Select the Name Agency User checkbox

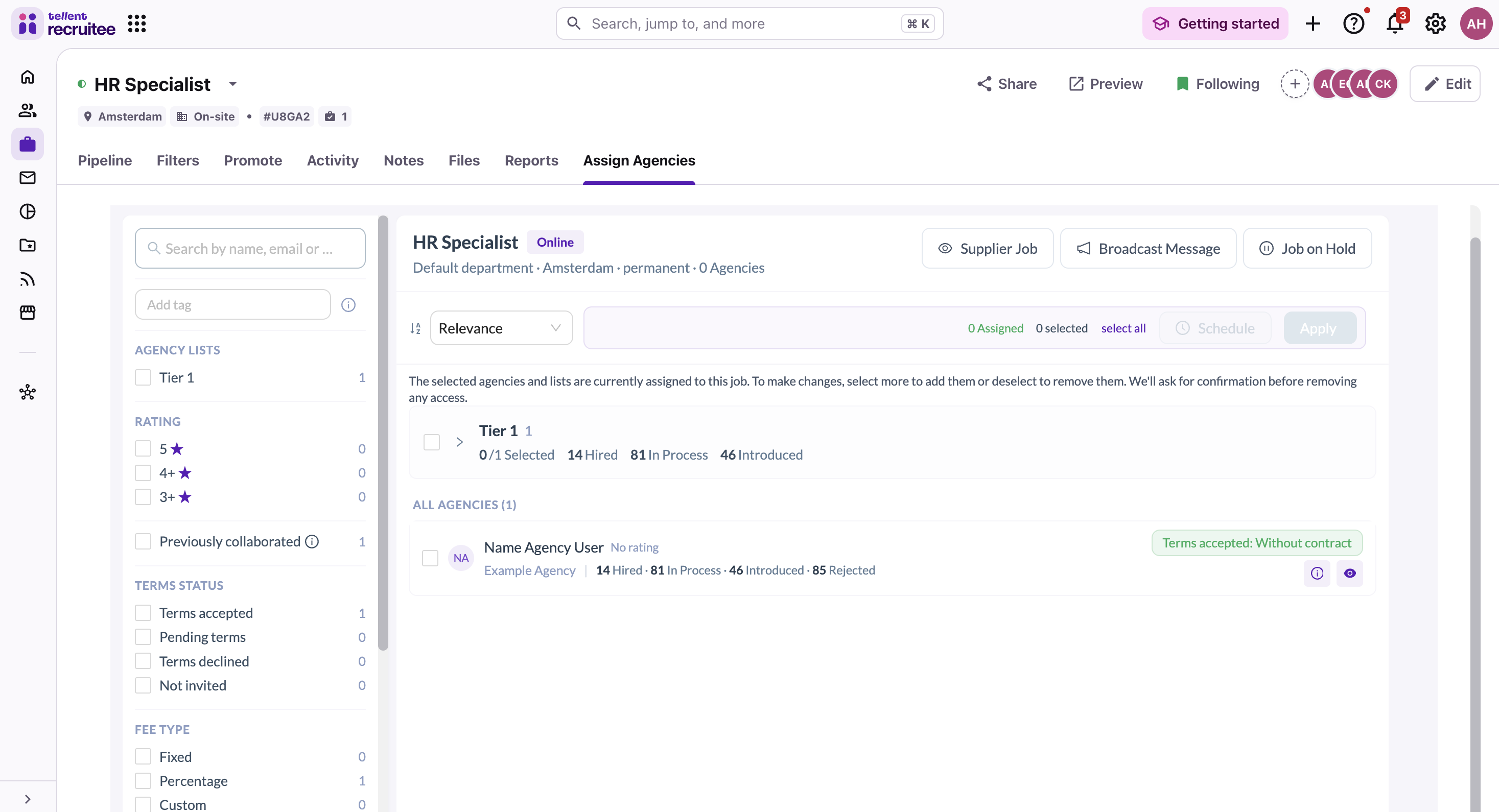tap(430, 558)
